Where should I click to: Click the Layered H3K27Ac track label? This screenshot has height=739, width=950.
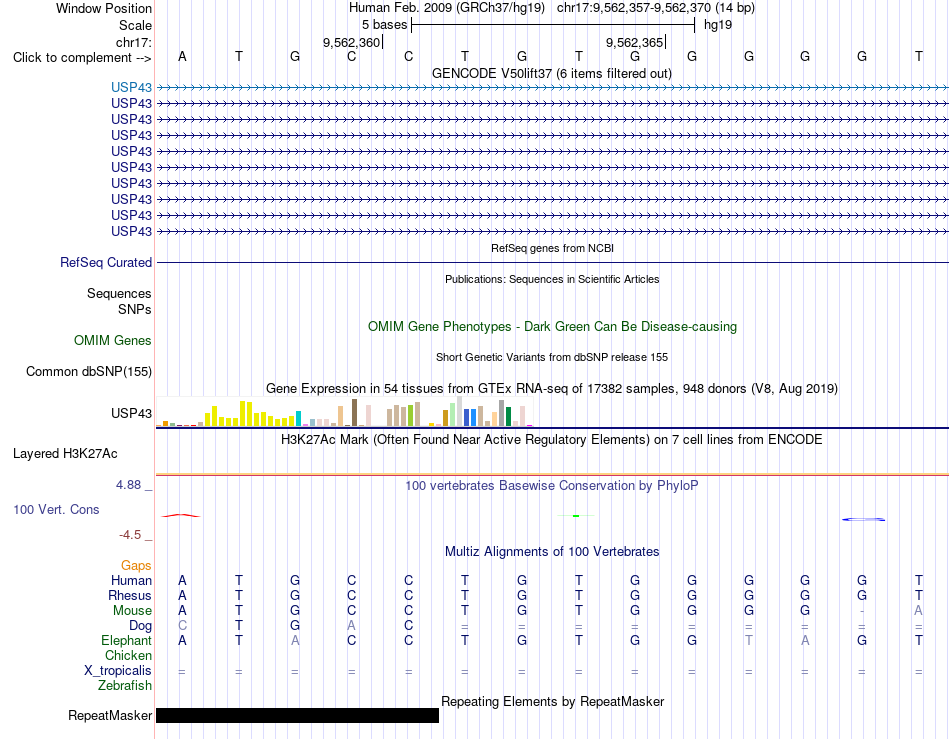click(x=65, y=454)
